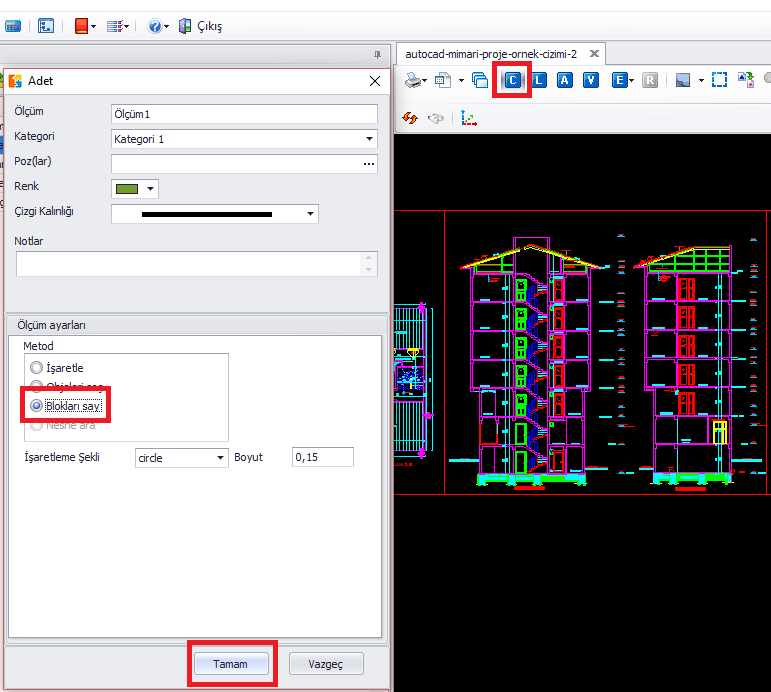Select the L (length) measurement tool
Screen dimensions: 771x692
pos(539,80)
